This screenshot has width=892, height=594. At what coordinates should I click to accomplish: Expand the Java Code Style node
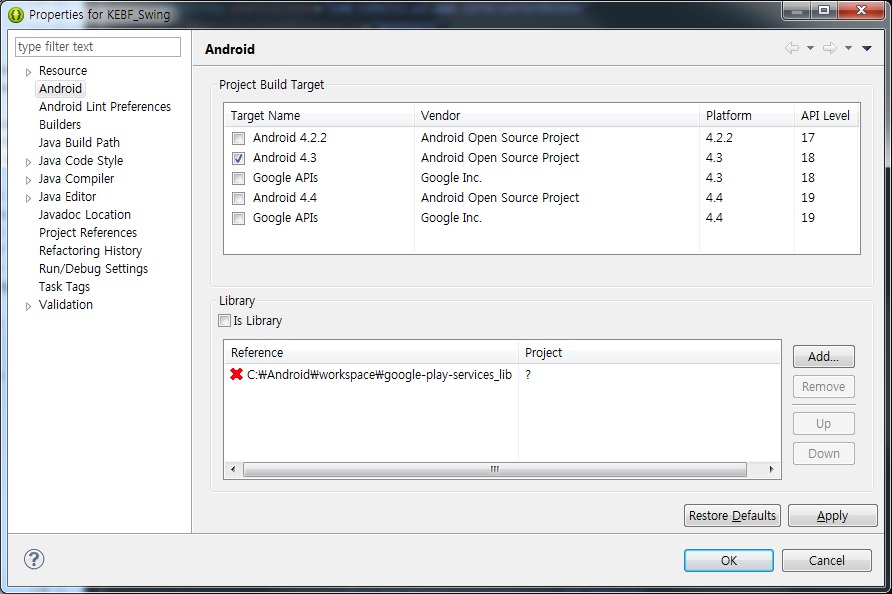(28, 162)
